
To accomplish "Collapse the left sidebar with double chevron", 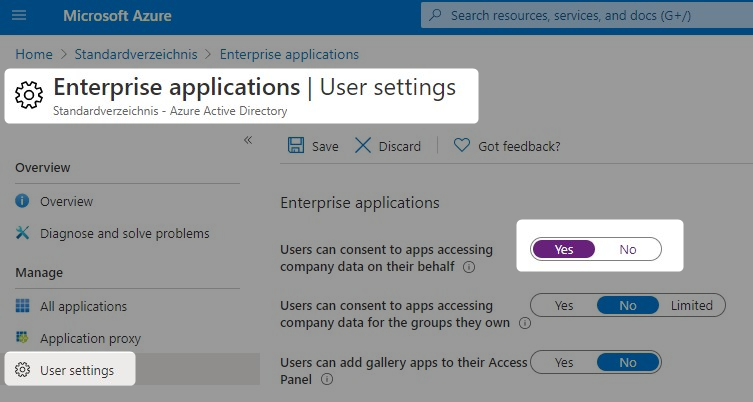I will tap(248, 140).
